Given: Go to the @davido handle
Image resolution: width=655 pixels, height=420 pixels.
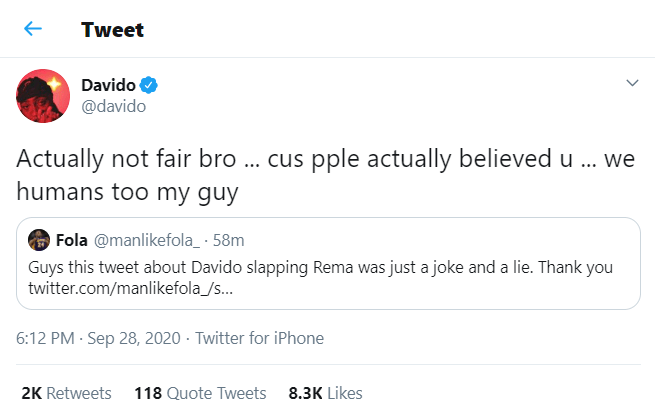Looking at the screenshot, I should (114, 105).
